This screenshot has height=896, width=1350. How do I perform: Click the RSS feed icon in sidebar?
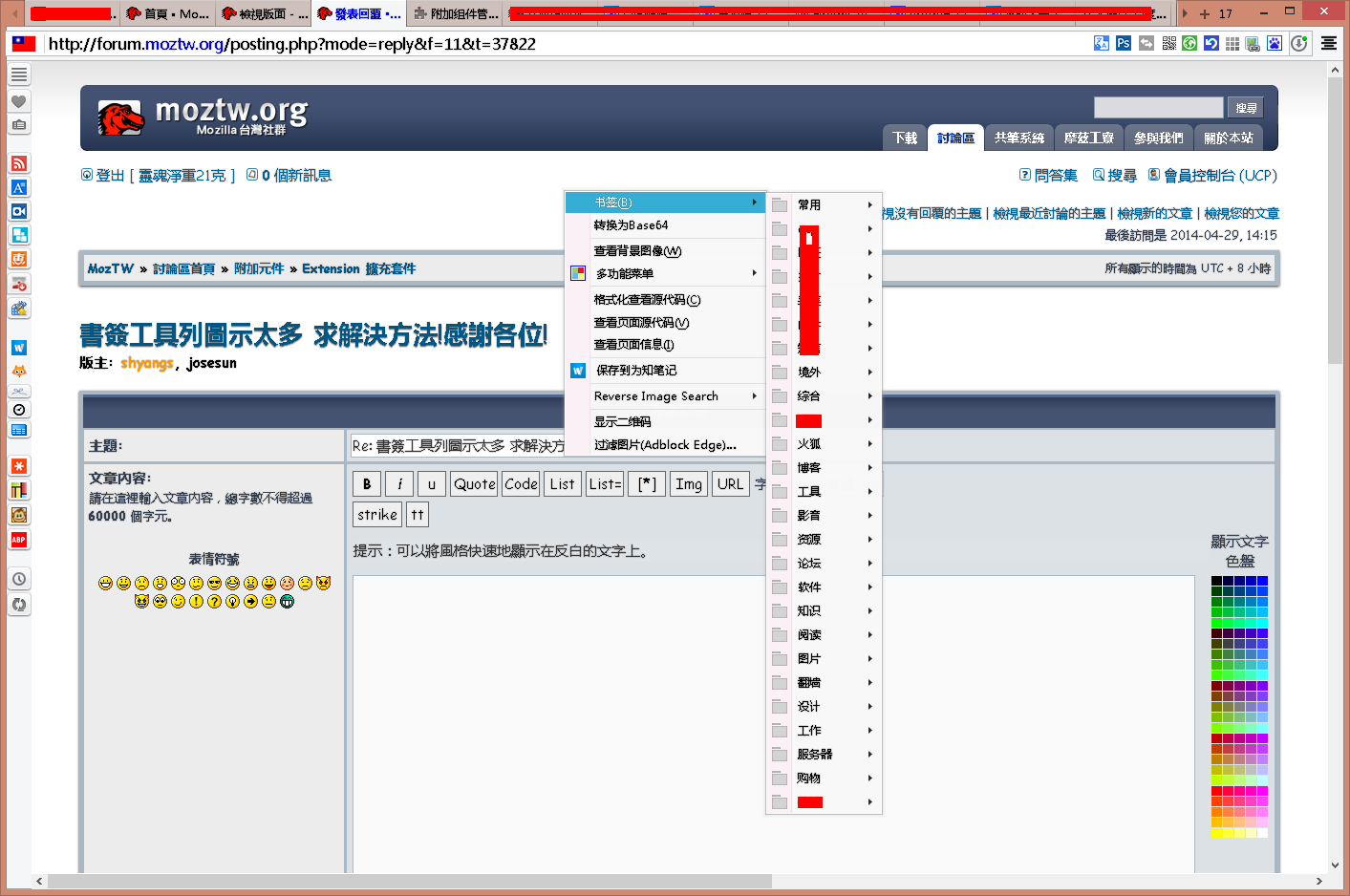(x=19, y=163)
